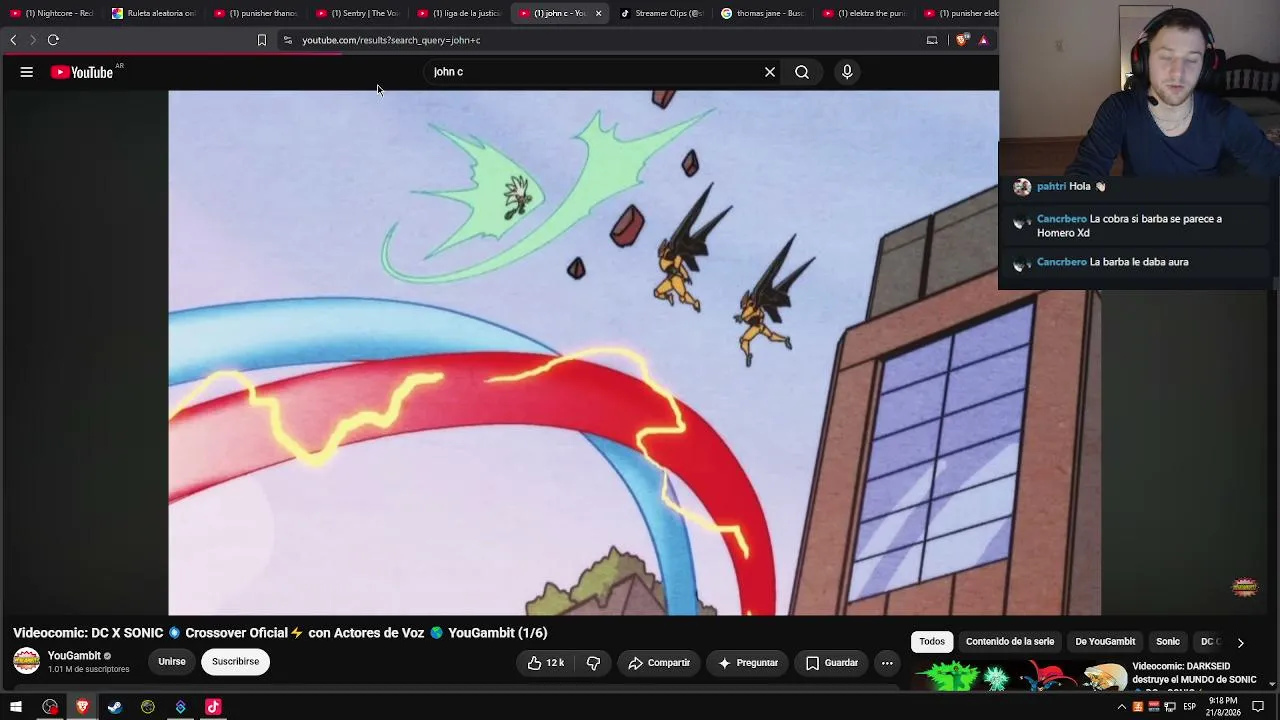The width and height of the screenshot is (1280, 720).
Task: Open the YouTube hamburger guide menu
Action: coord(27,72)
